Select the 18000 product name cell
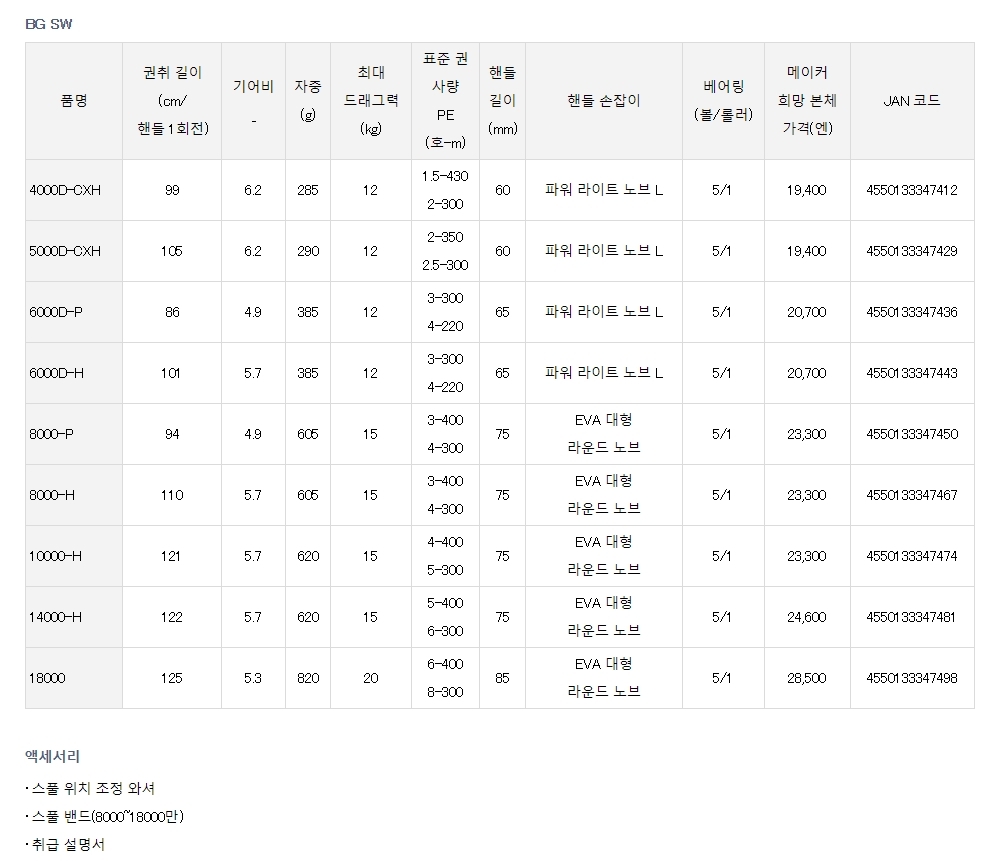This screenshot has height=861, width=1003. click(x=47, y=678)
